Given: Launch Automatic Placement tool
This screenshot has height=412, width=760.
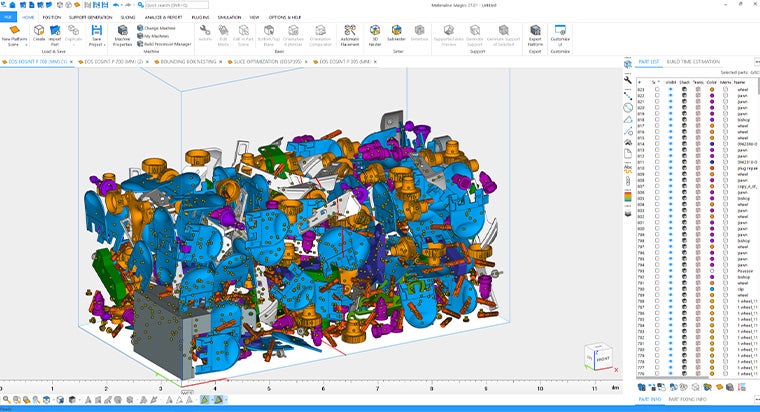Looking at the screenshot, I should point(349,35).
